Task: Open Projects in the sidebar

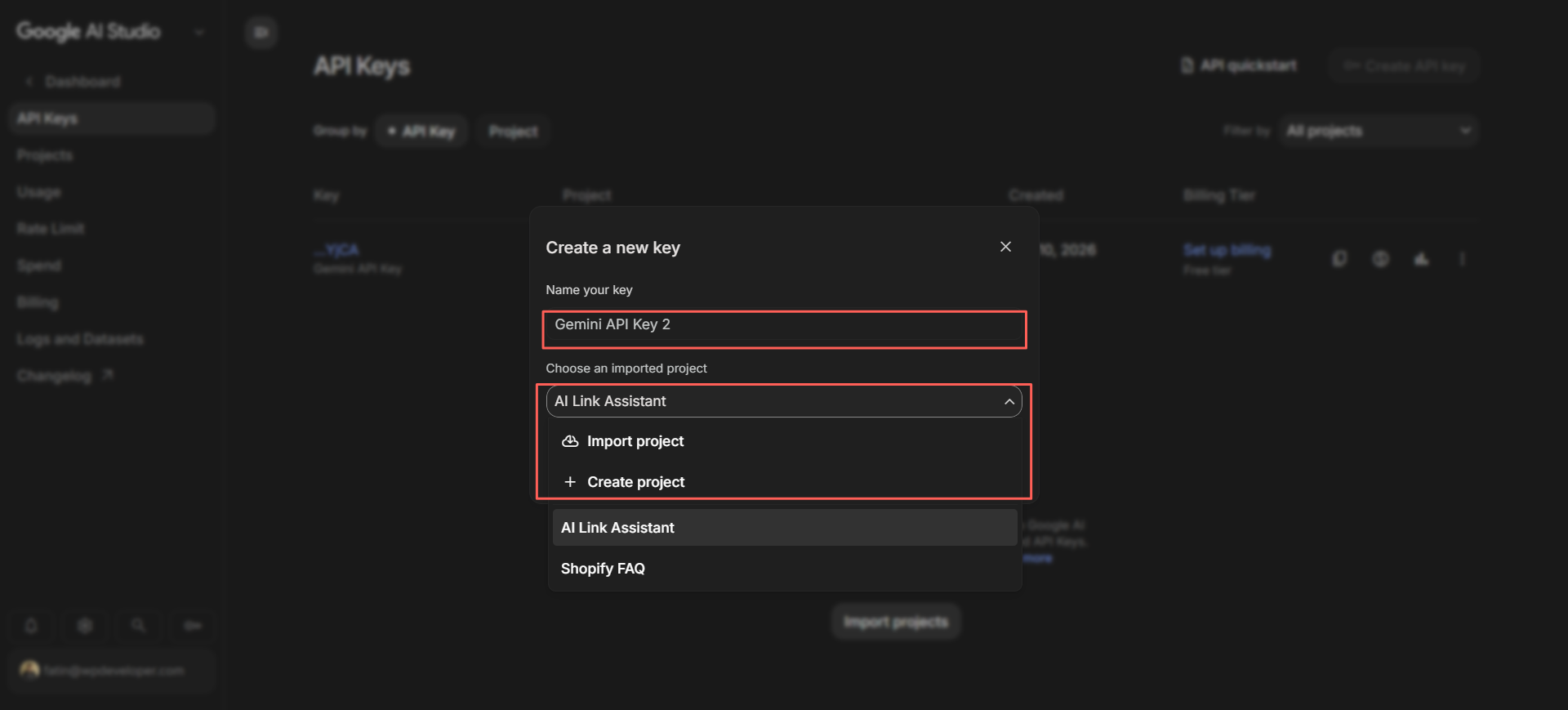Action: [x=45, y=155]
